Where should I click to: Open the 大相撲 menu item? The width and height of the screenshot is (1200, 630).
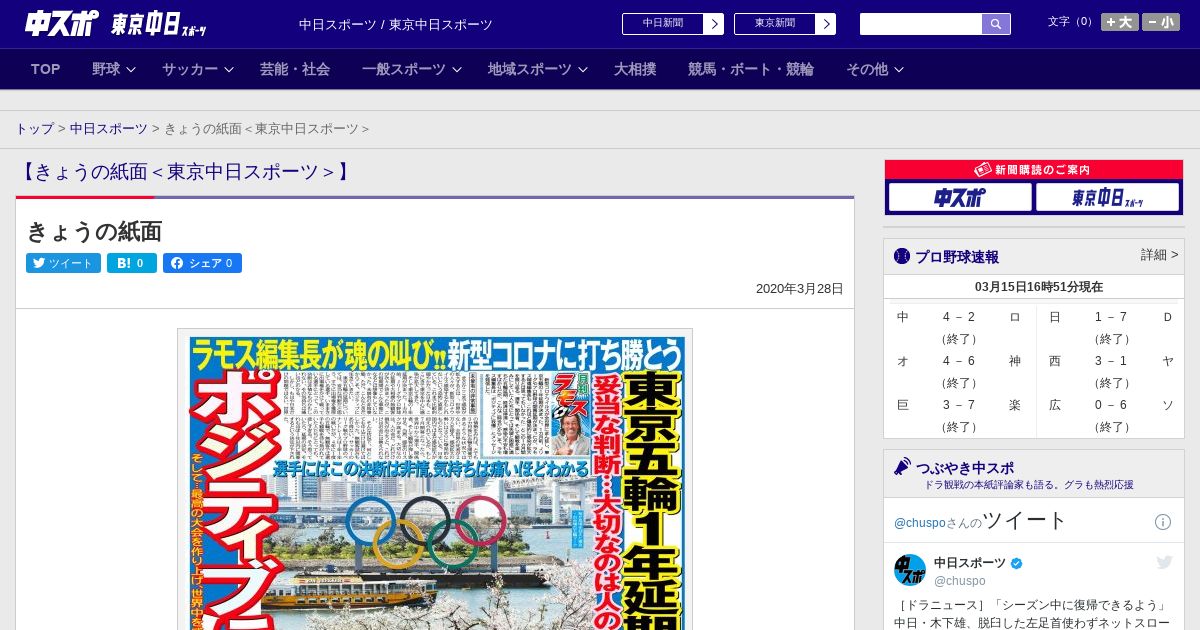click(x=635, y=69)
